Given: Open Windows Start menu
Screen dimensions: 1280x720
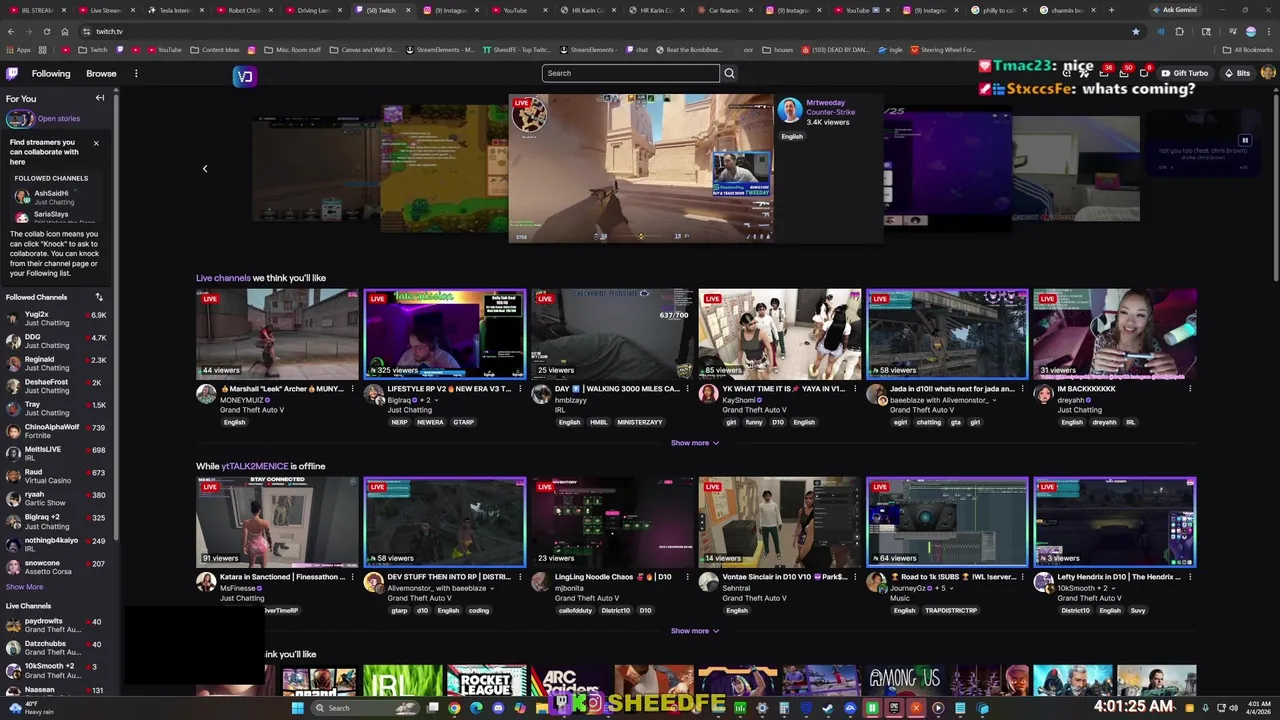Looking at the screenshot, I should [297, 708].
